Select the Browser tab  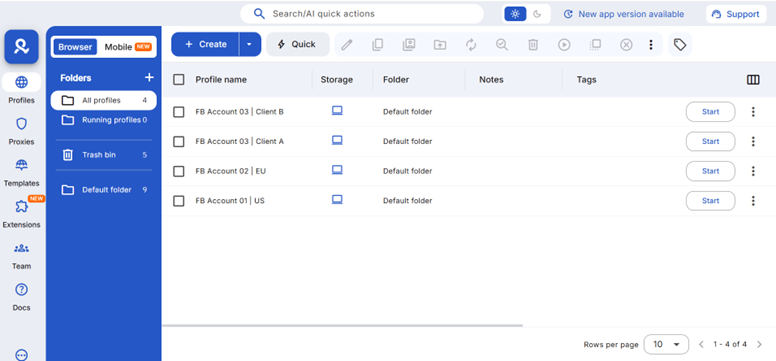(x=75, y=47)
